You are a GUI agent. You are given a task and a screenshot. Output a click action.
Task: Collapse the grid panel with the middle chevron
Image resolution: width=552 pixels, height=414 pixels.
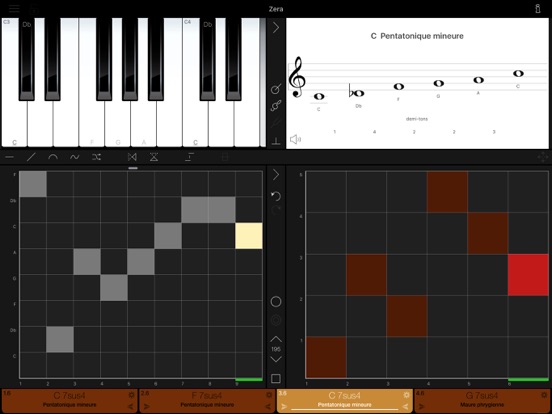pos(276,175)
